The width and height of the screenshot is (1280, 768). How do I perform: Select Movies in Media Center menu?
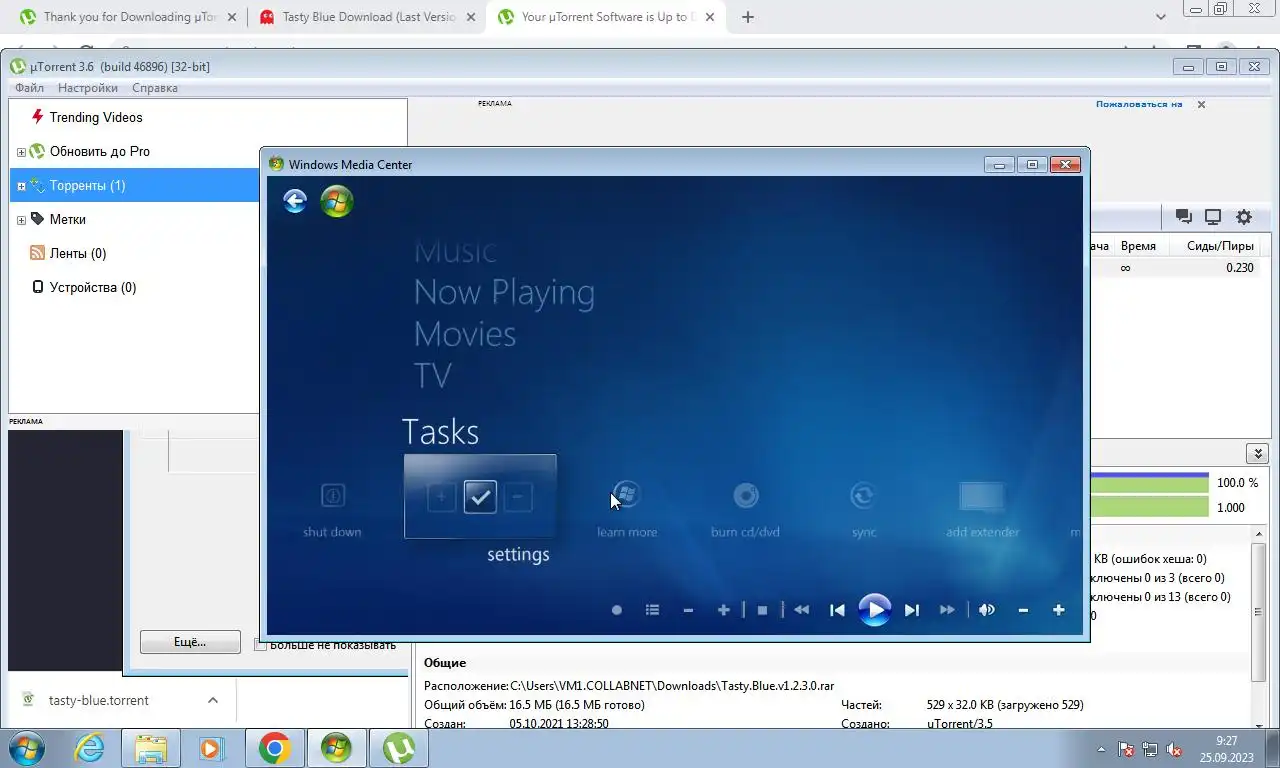point(465,334)
